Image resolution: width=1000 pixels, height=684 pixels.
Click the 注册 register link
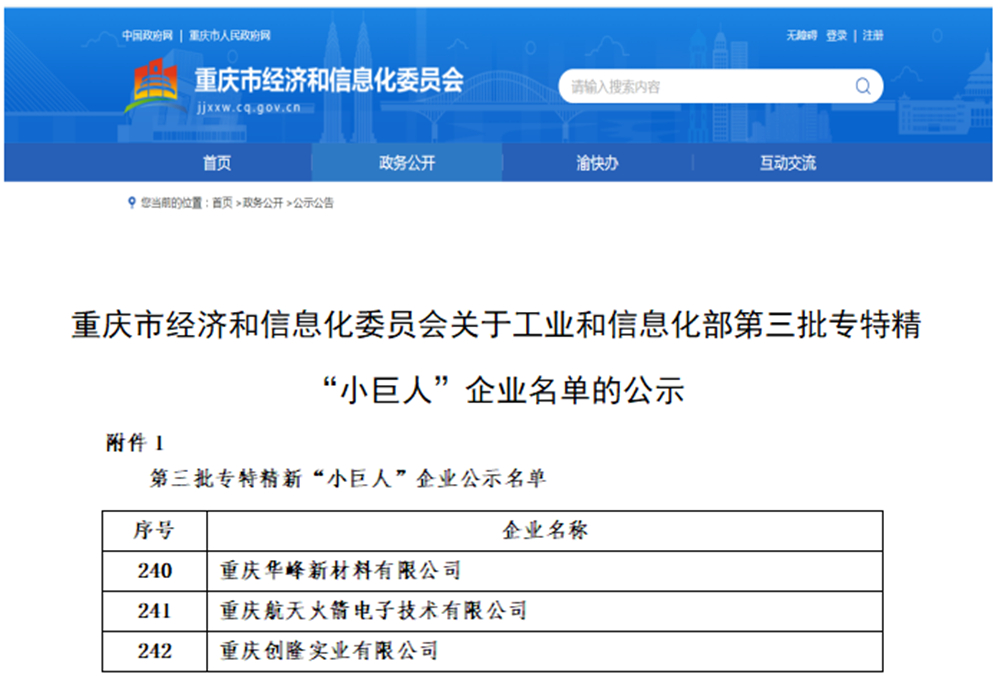click(873, 36)
